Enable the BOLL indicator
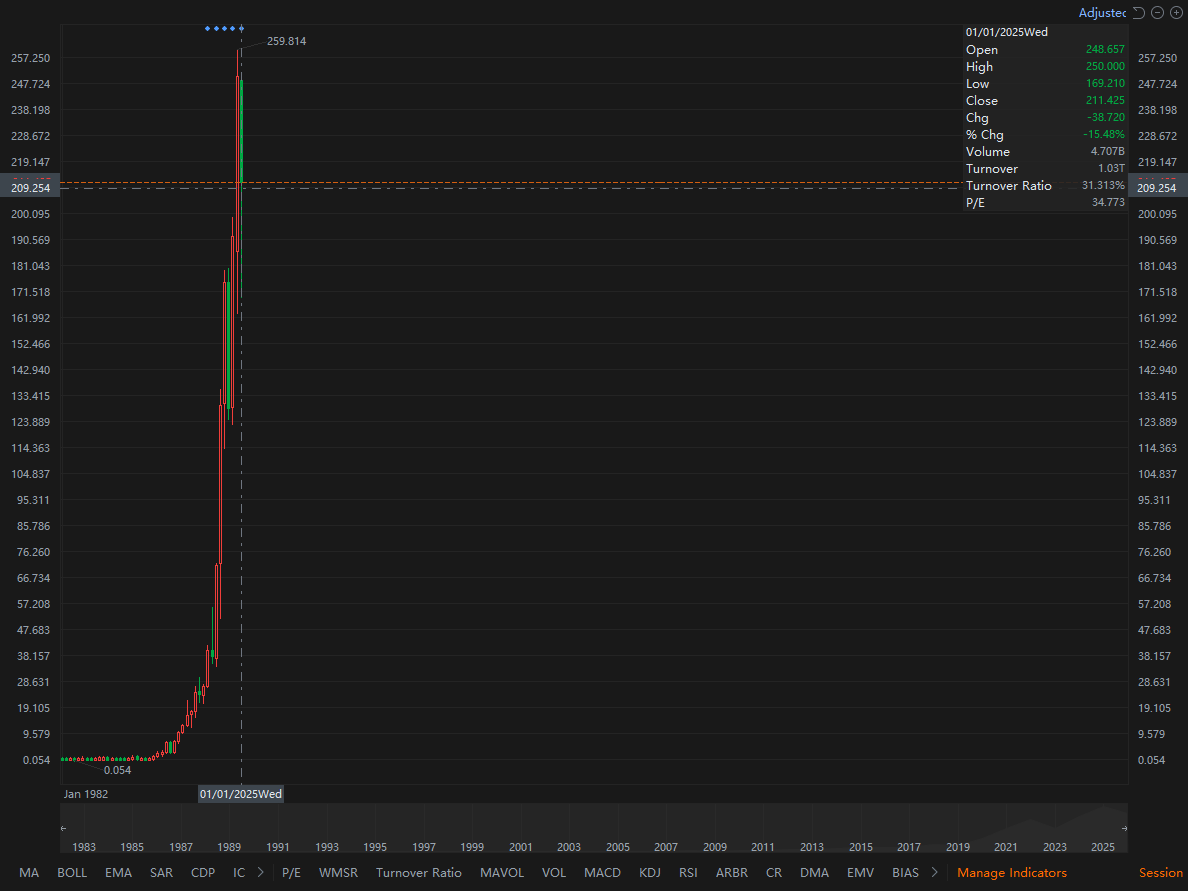 click(72, 873)
